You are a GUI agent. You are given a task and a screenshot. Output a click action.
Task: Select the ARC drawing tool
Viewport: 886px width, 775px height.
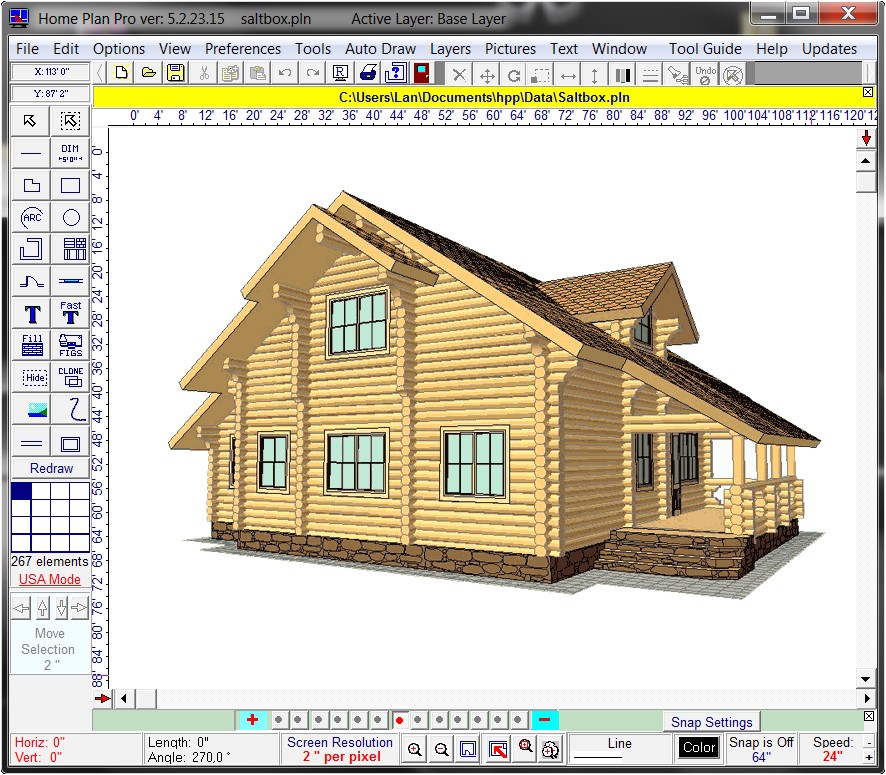(x=32, y=217)
